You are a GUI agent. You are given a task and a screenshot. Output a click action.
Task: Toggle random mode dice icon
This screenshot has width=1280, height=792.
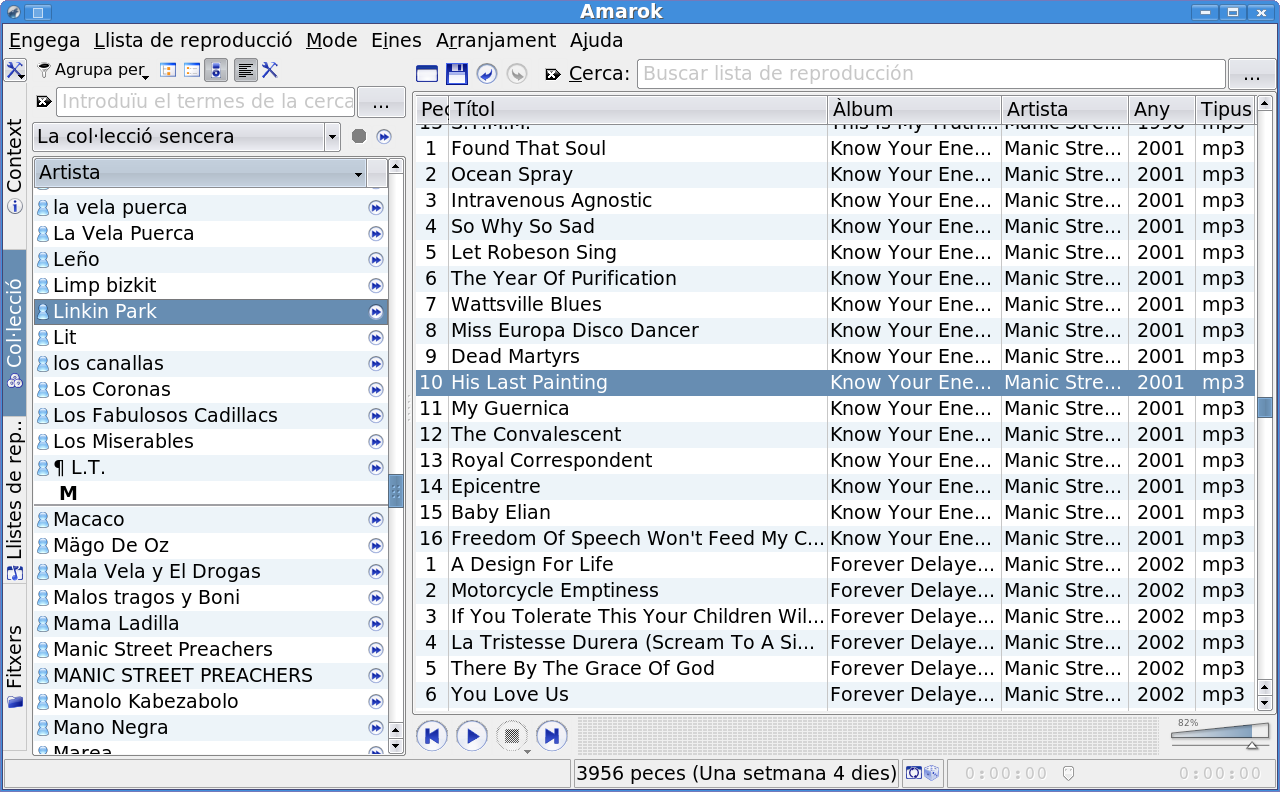(931, 773)
